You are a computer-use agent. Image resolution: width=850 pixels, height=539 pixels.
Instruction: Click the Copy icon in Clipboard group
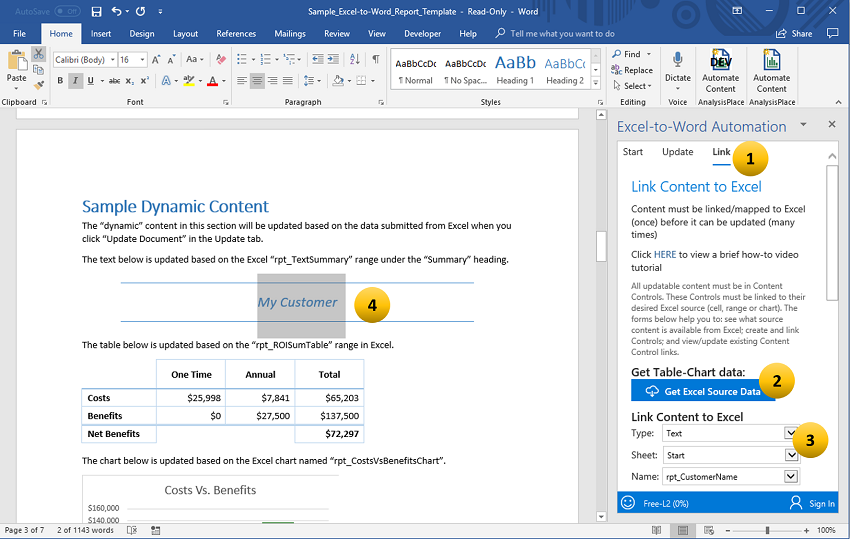[38, 70]
